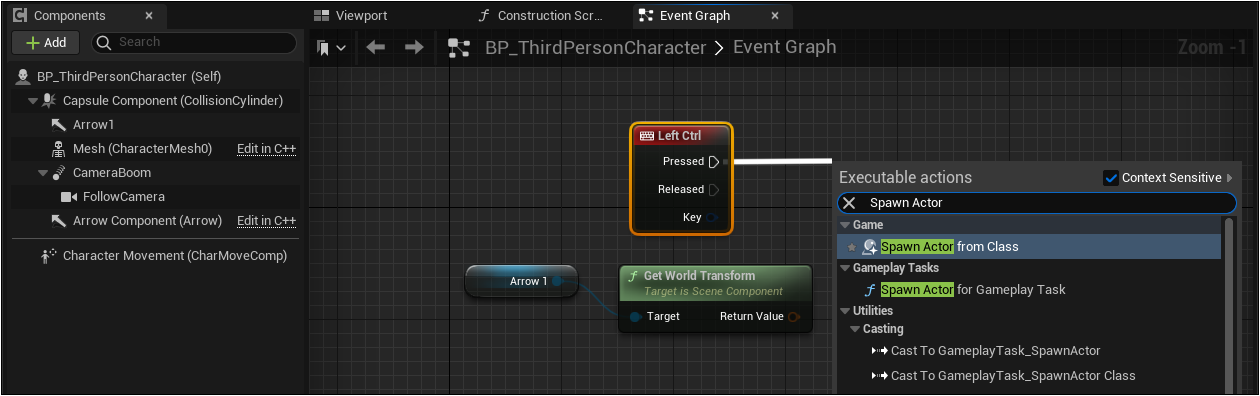Open the bookmarks dropdown in graph toolbar
The height and width of the screenshot is (396, 1260).
(331, 47)
